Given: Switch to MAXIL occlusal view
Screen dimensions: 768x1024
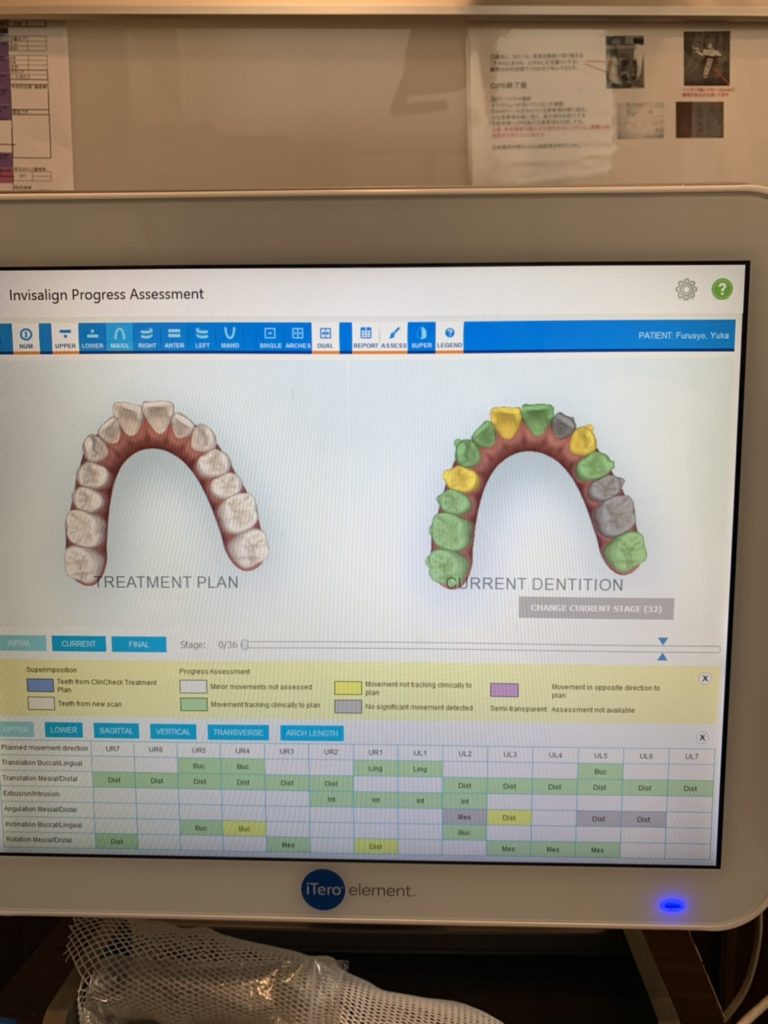Looking at the screenshot, I should tap(120, 337).
